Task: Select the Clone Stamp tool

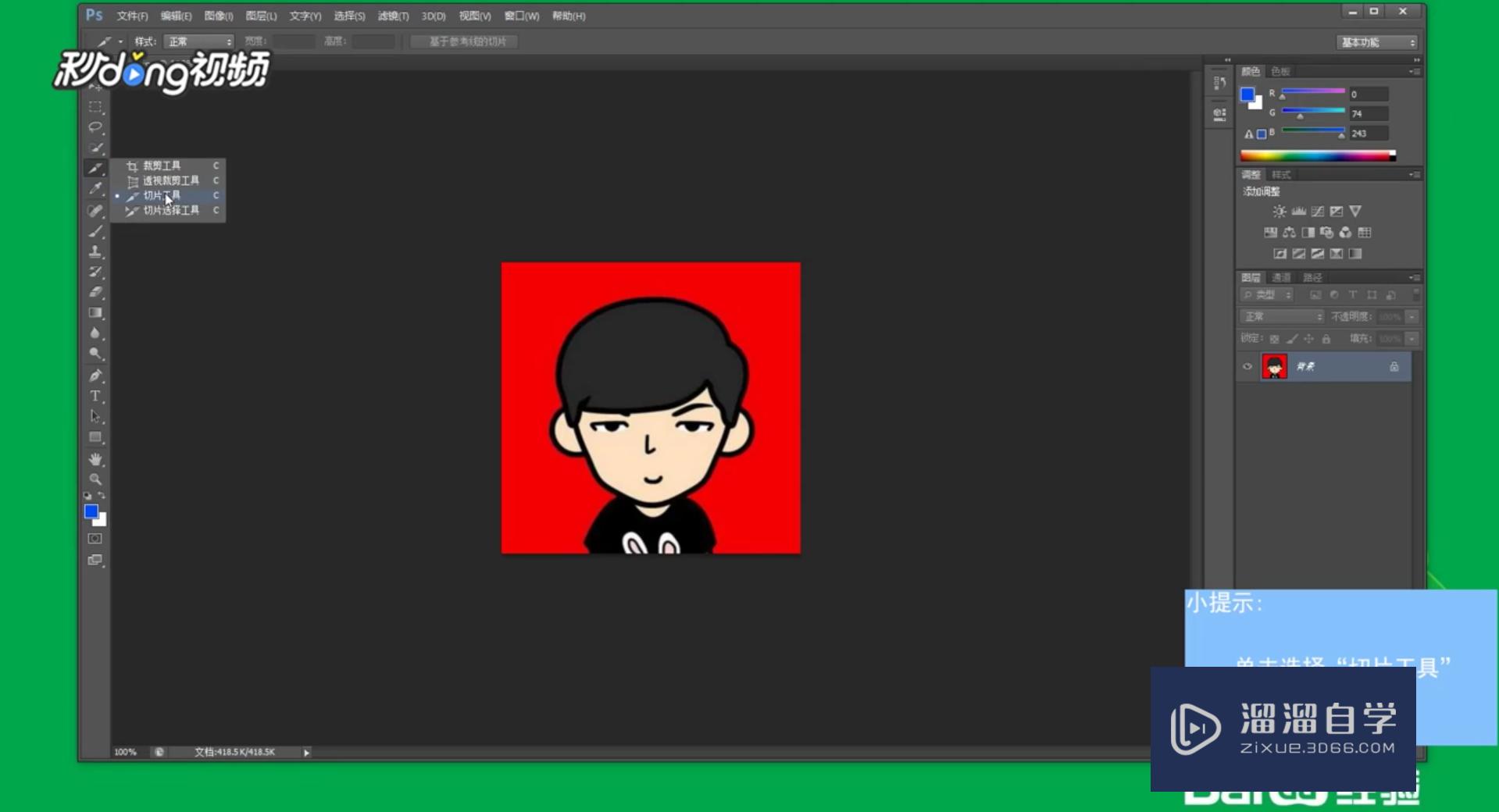Action: [x=95, y=251]
